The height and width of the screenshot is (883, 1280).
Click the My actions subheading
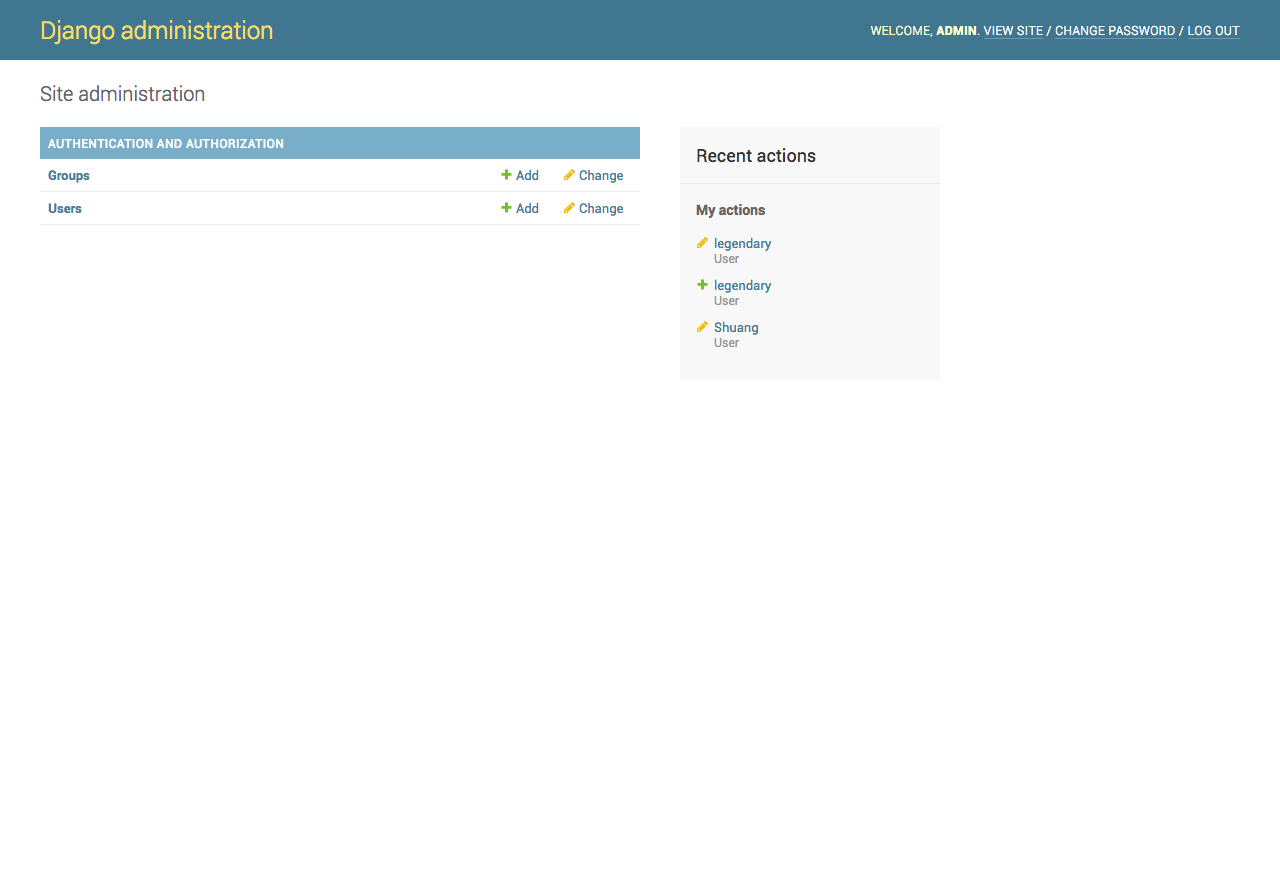(x=730, y=210)
